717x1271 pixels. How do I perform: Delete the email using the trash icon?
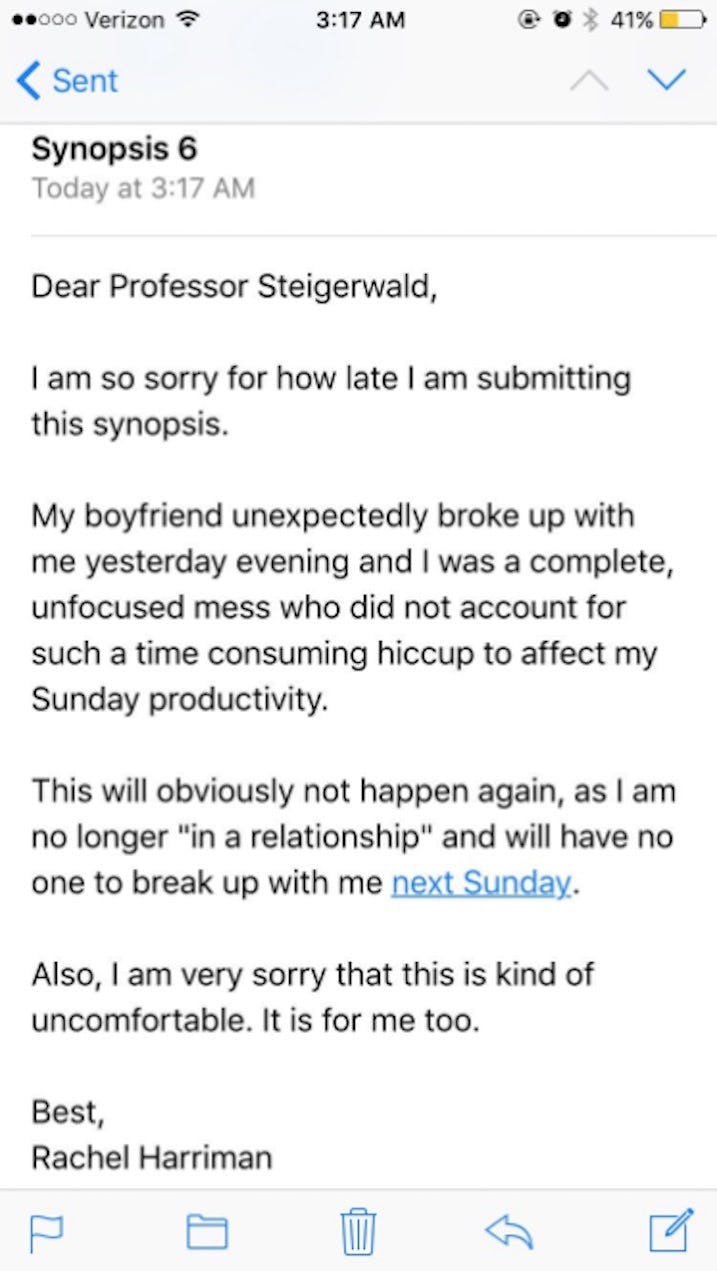[358, 1231]
